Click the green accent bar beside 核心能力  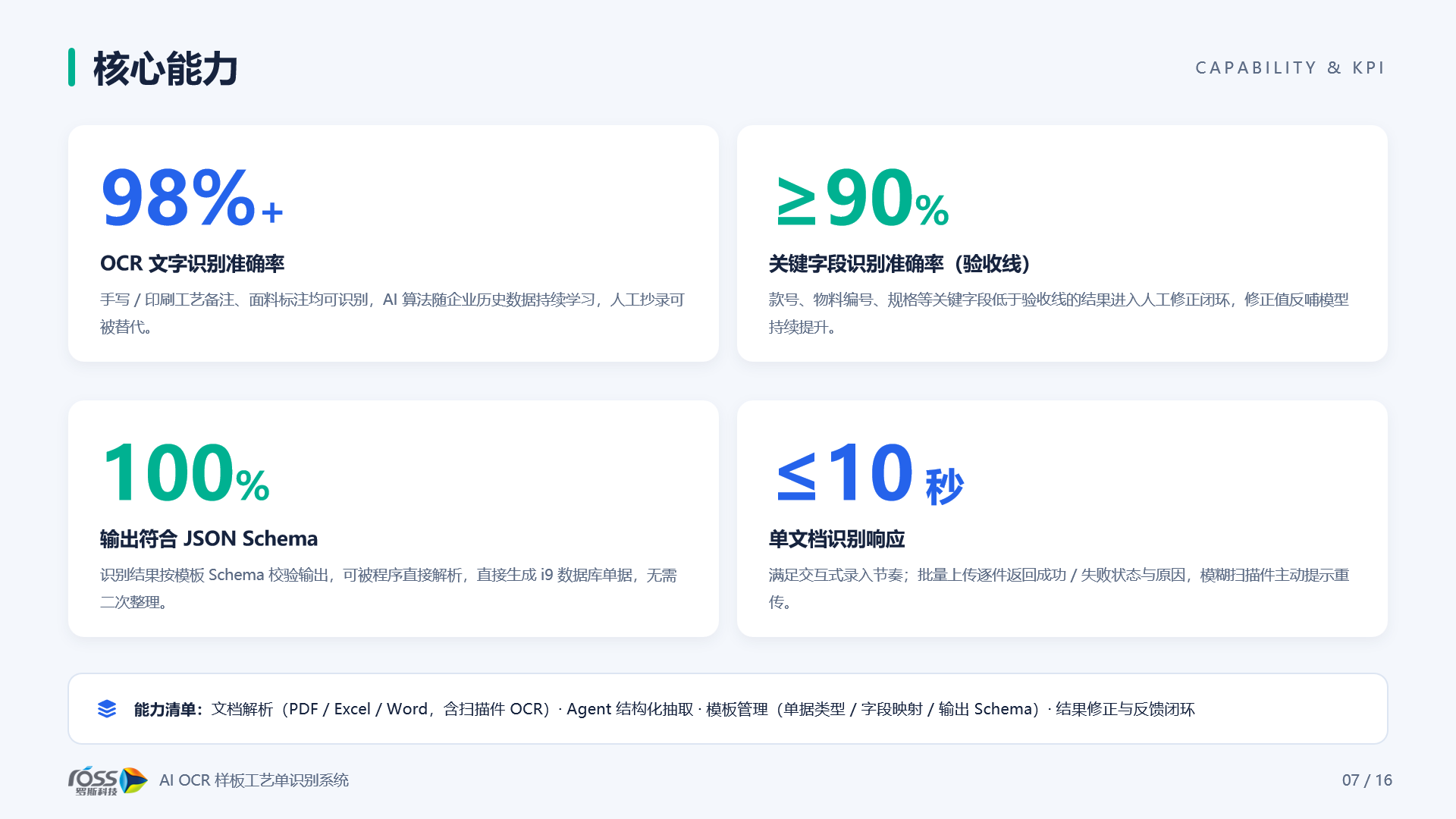(x=71, y=67)
